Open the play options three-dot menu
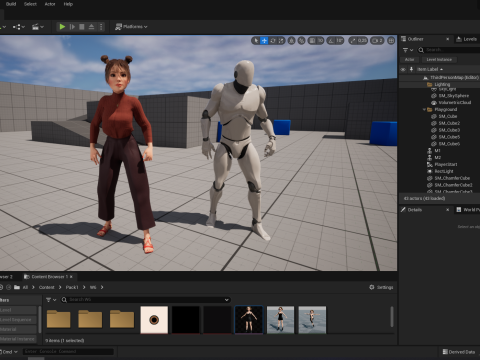Viewport: 480px width, 360px height. point(101,27)
